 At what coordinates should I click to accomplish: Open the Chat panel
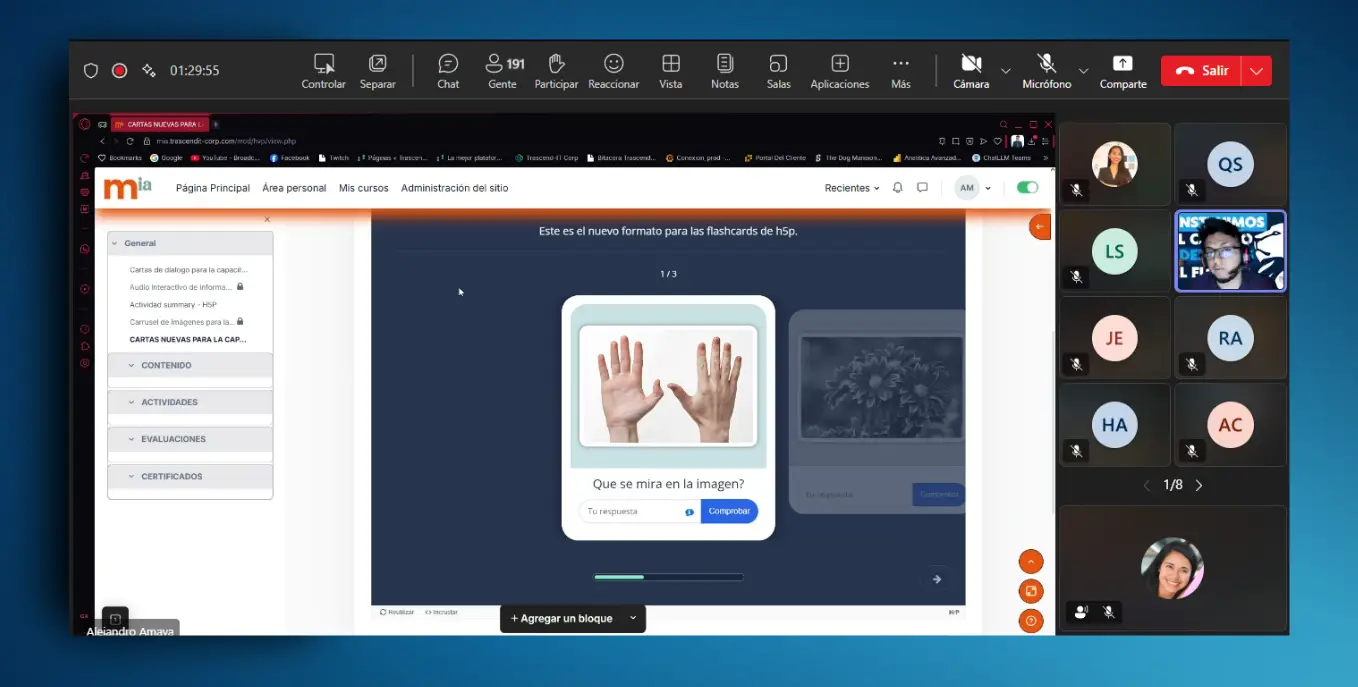pyautogui.click(x=448, y=70)
